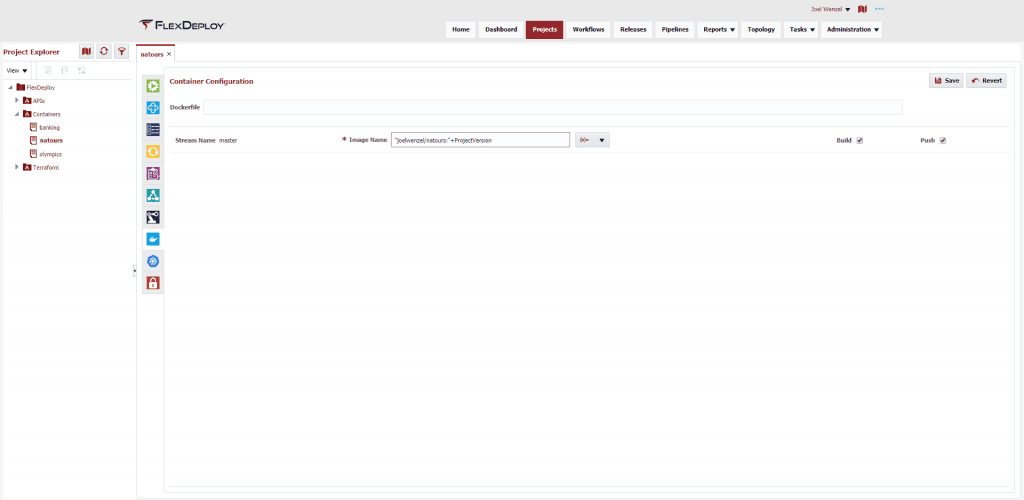Screen dimensions: 1024x500
Task: Click the map icon in Project Explorer
Action: click(x=86, y=52)
